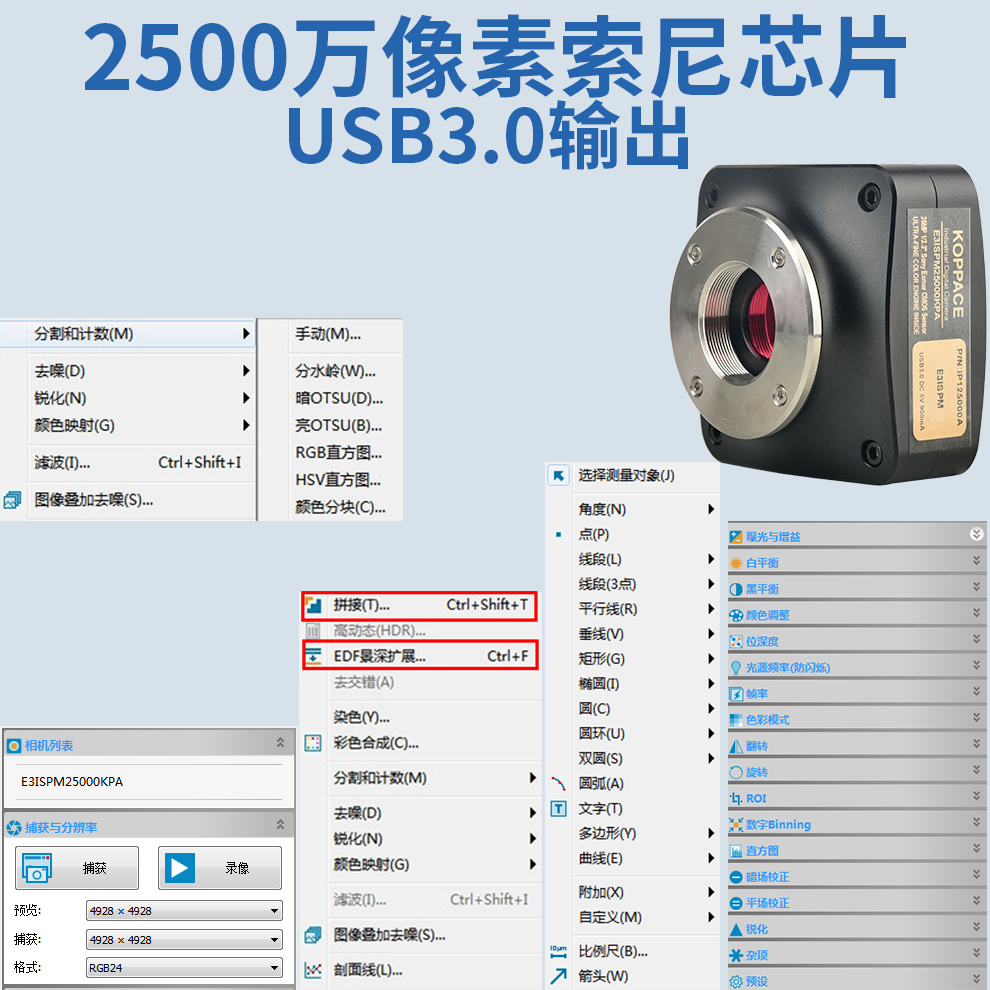Click the ROI crop icon
This screenshot has width=990, height=990.
click(x=737, y=799)
